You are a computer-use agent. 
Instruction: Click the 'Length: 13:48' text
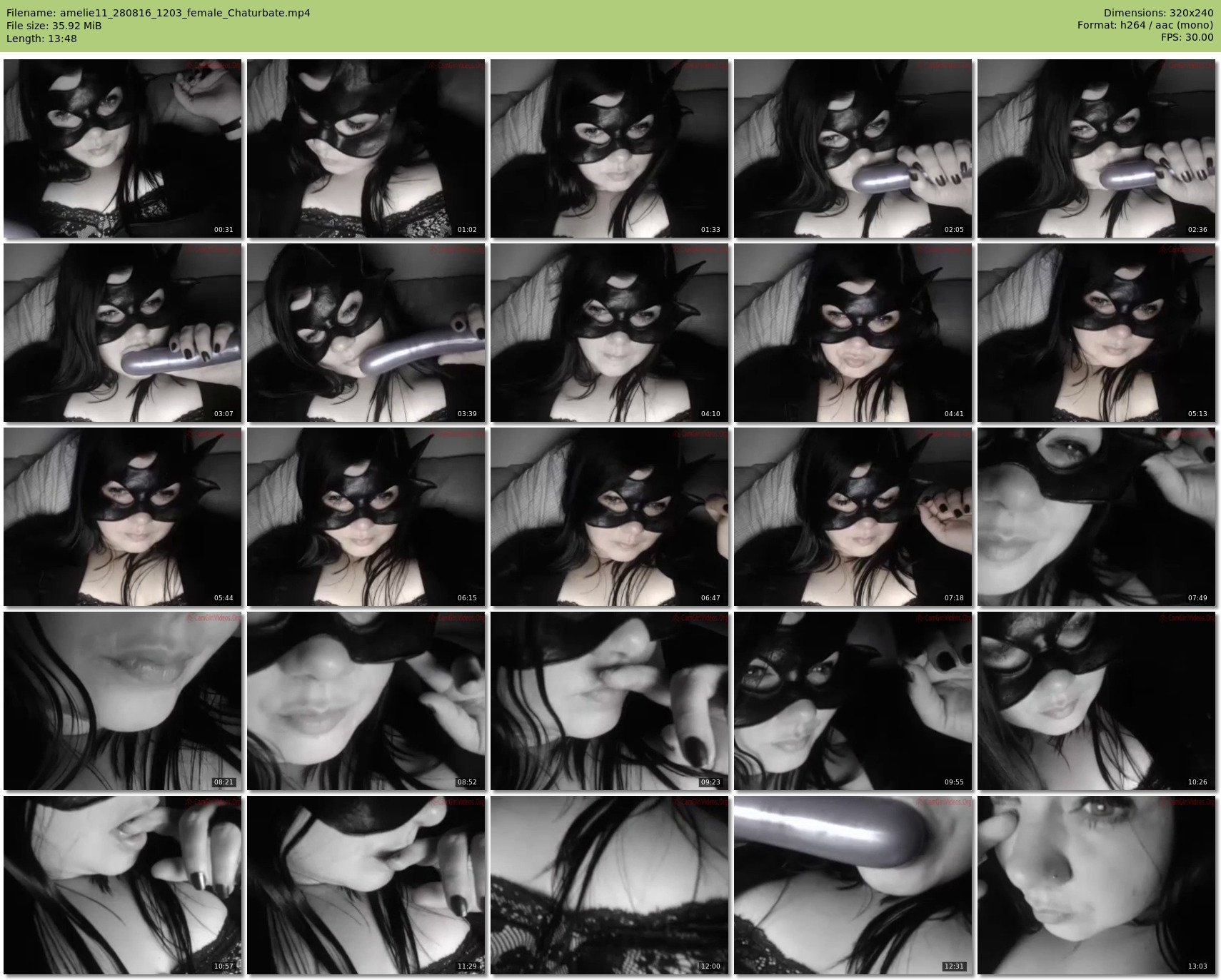coord(41,39)
